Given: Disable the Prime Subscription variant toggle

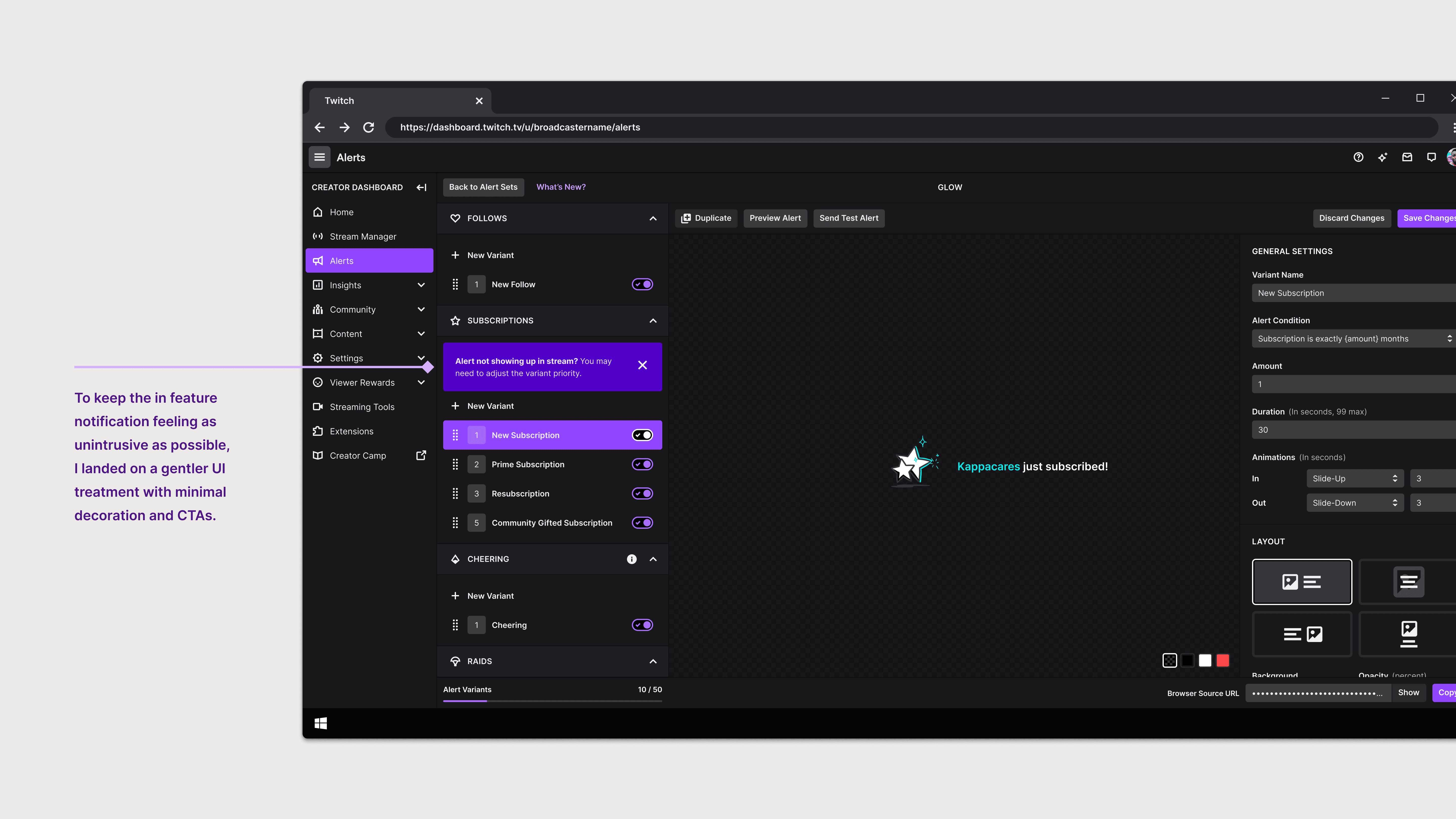Looking at the screenshot, I should click(x=642, y=464).
